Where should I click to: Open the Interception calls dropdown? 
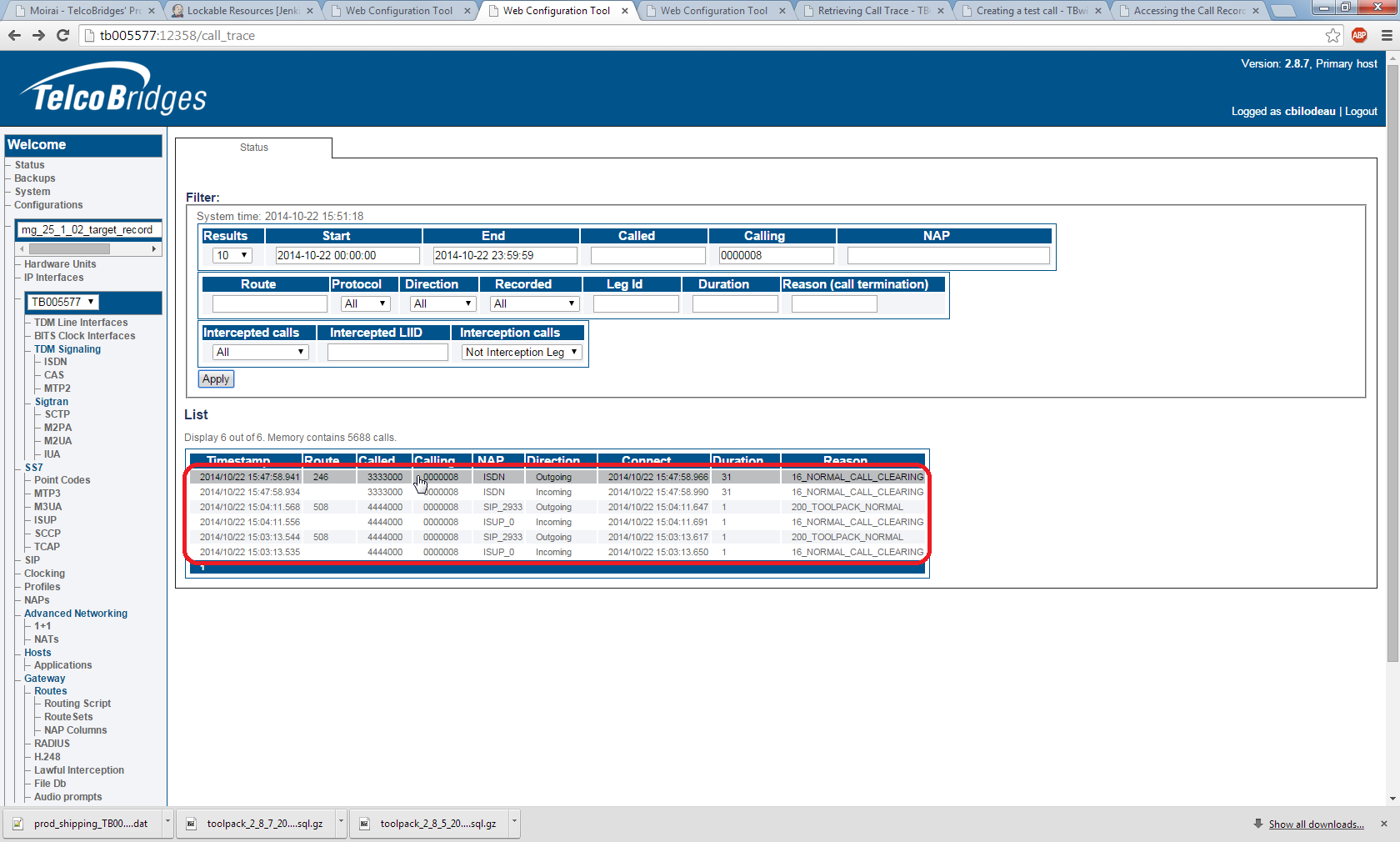(521, 352)
